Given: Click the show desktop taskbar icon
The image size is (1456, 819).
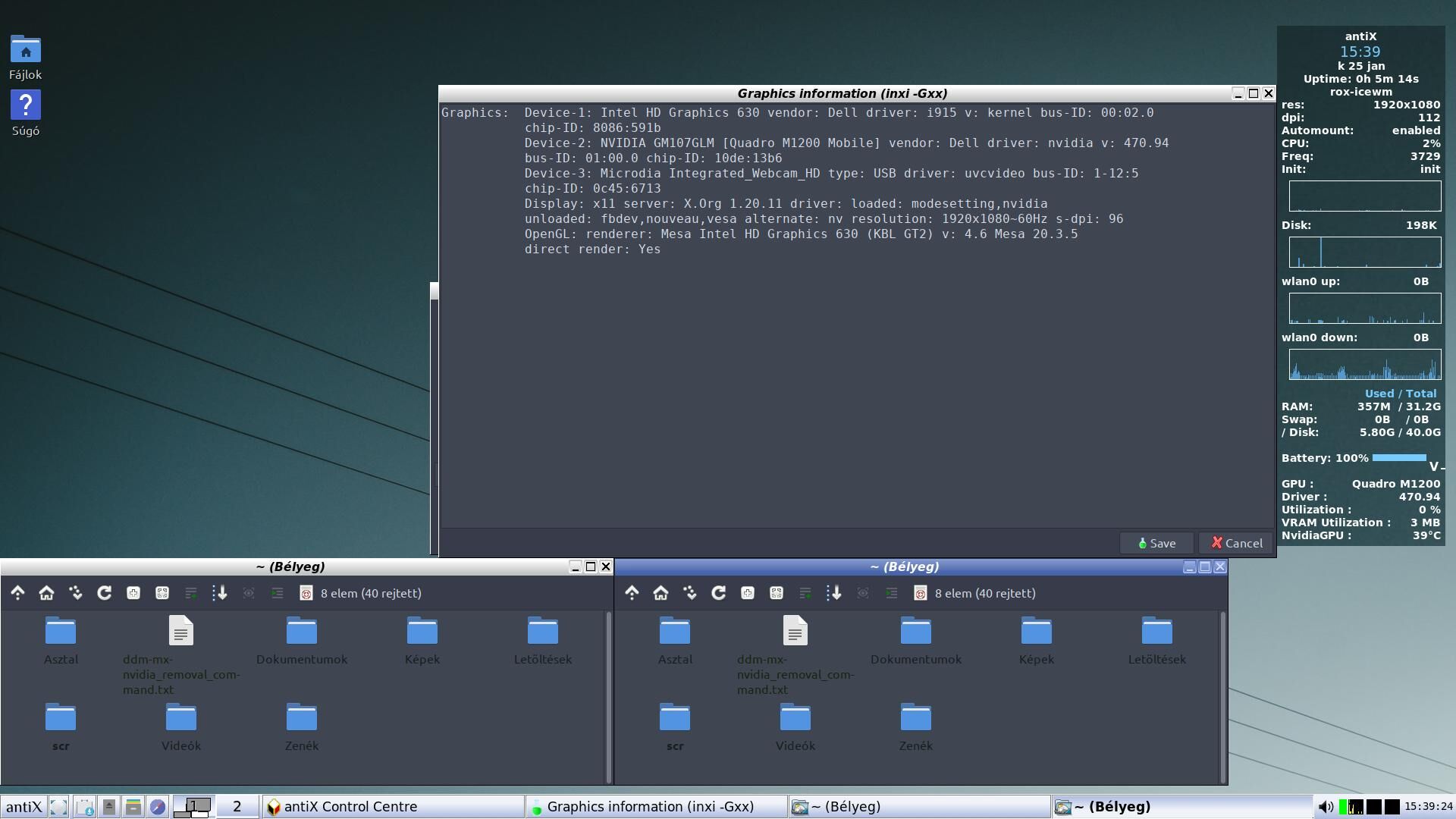Looking at the screenshot, I should pos(59,807).
